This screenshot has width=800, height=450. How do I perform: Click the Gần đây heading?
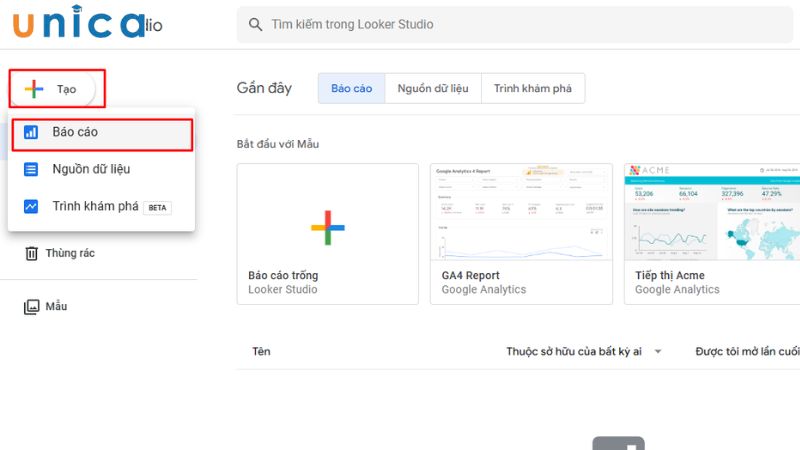pos(264,88)
